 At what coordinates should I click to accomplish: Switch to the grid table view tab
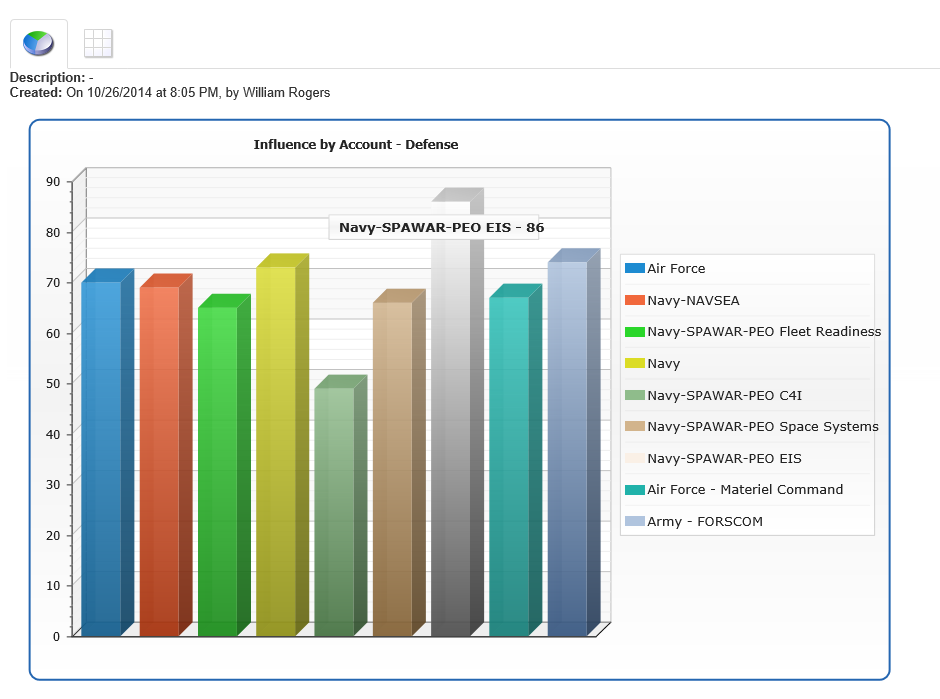[x=98, y=43]
